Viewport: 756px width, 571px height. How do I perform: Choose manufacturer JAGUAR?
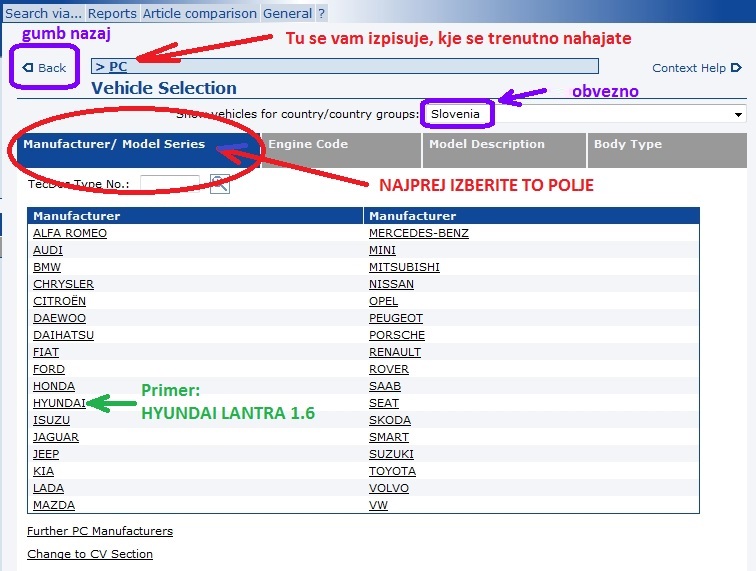55,437
